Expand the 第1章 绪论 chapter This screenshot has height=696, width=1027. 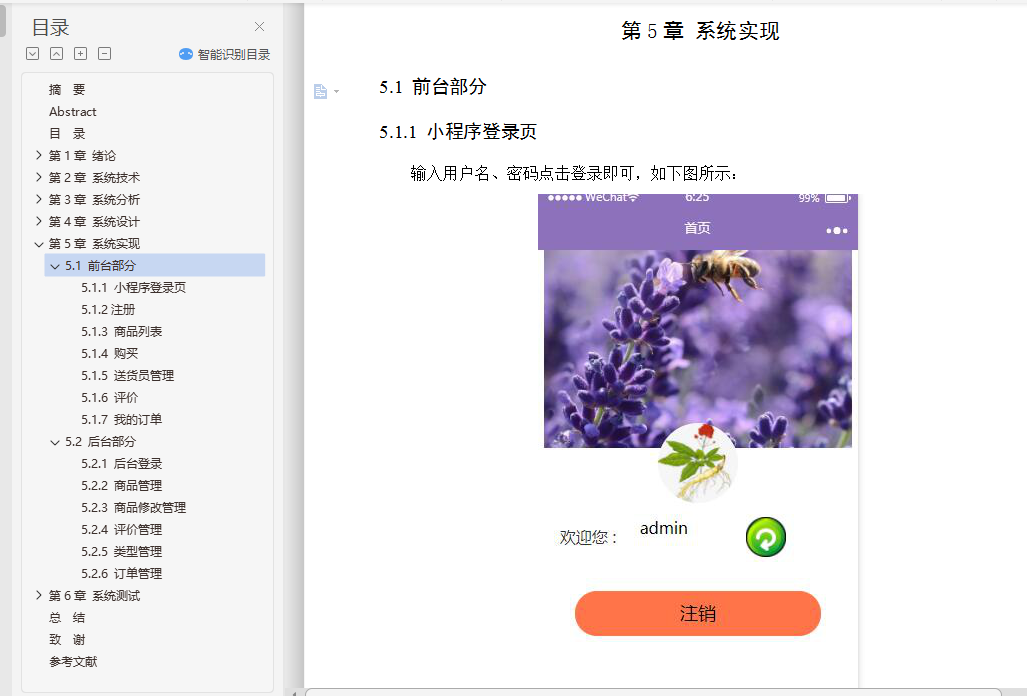(x=38, y=155)
